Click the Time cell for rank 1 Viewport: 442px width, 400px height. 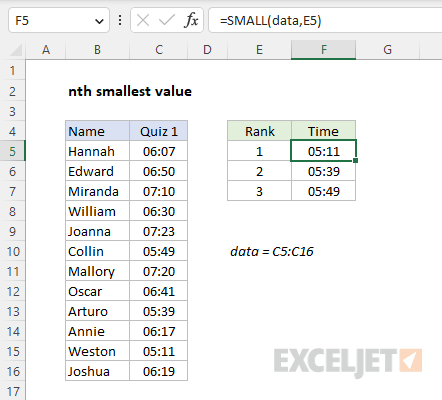click(323, 151)
